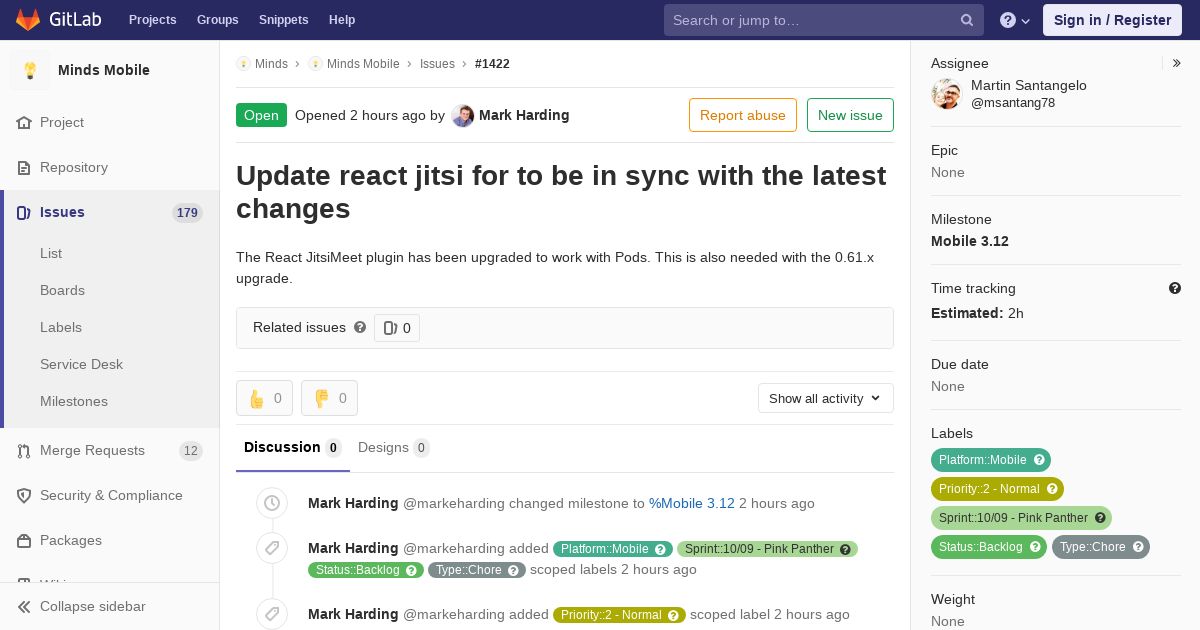The image size is (1200, 630).
Task: Click the Related issues help icon
Action: point(360,327)
